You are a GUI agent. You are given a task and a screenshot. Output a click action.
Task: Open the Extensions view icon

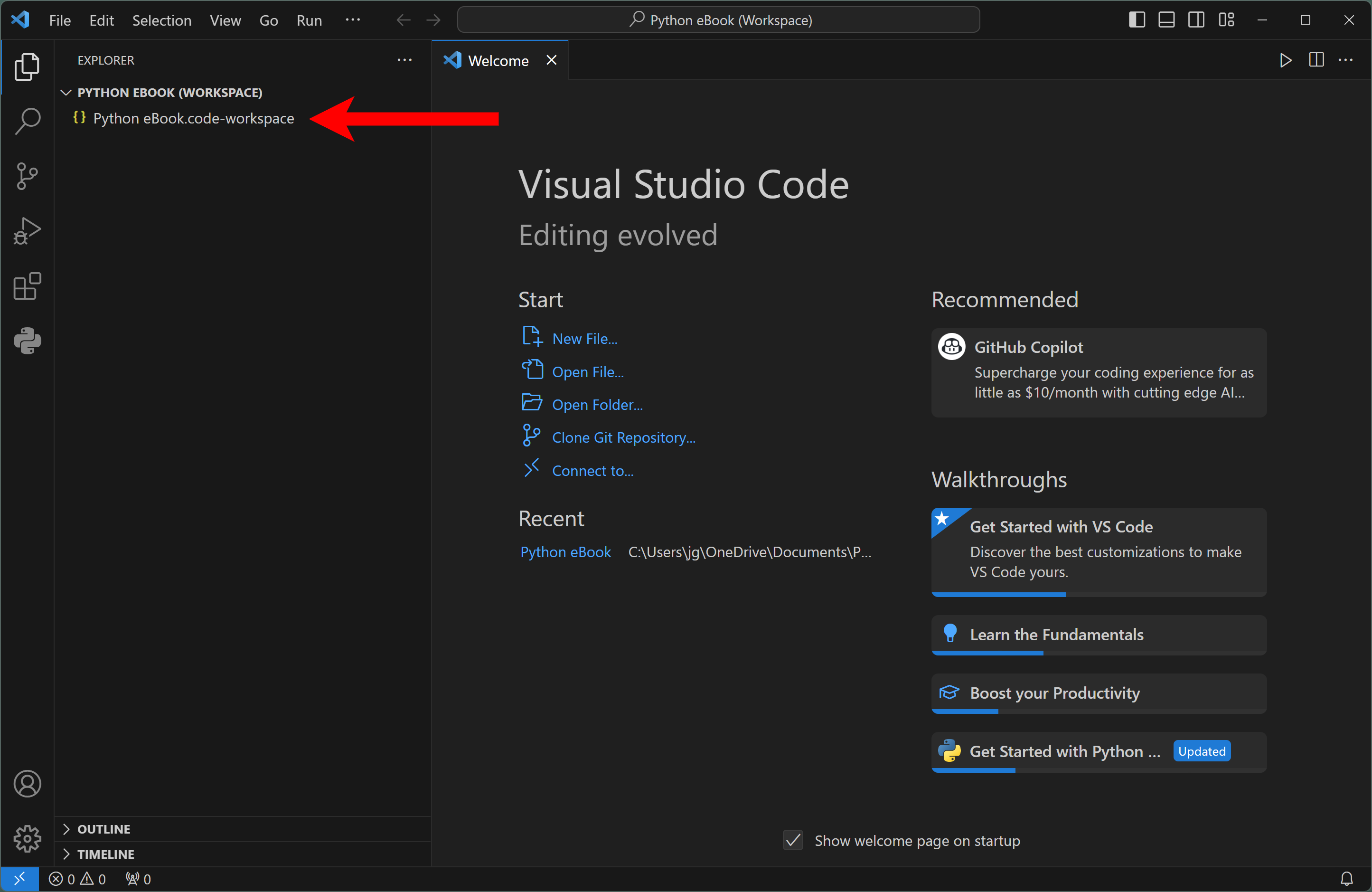click(27, 286)
